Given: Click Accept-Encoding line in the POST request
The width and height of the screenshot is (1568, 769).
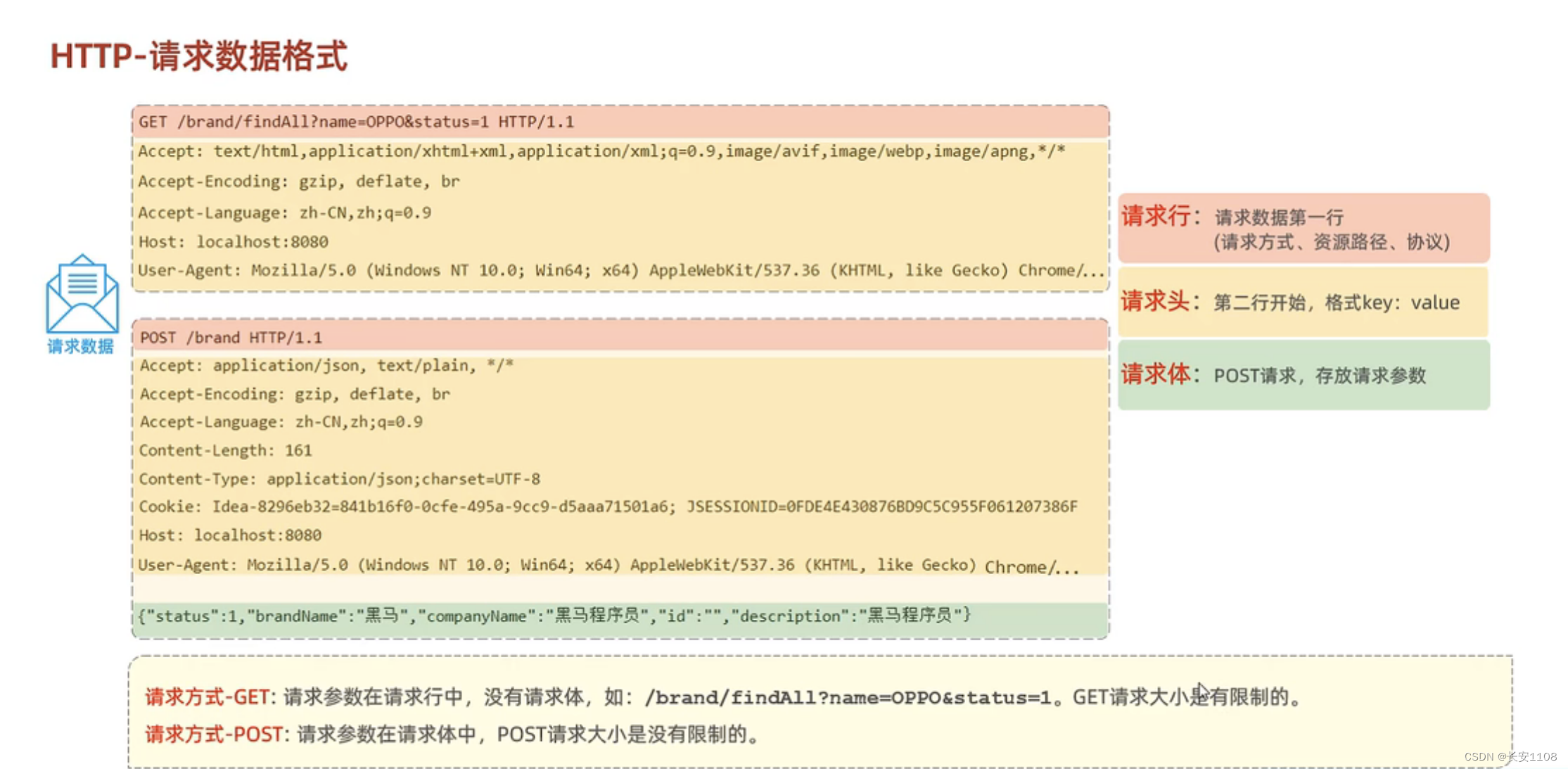Looking at the screenshot, I should coord(295,394).
